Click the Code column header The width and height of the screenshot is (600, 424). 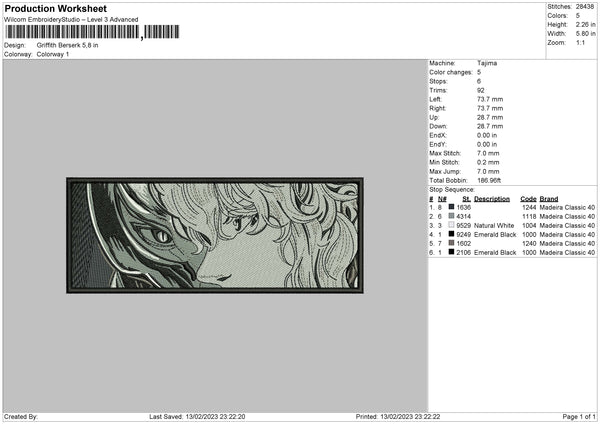coord(528,199)
